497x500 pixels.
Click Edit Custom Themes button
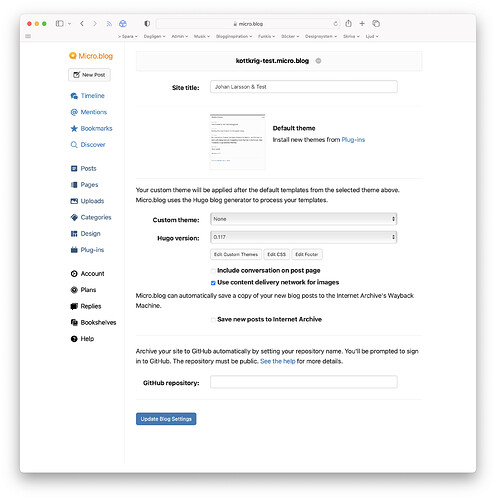236,254
